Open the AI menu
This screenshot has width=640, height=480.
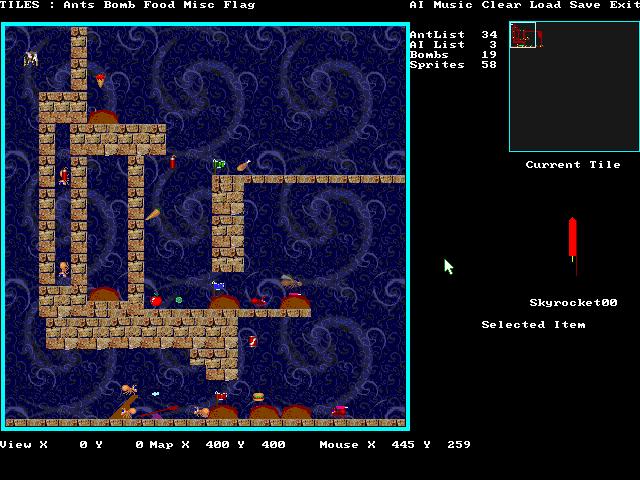click(417, 5)
